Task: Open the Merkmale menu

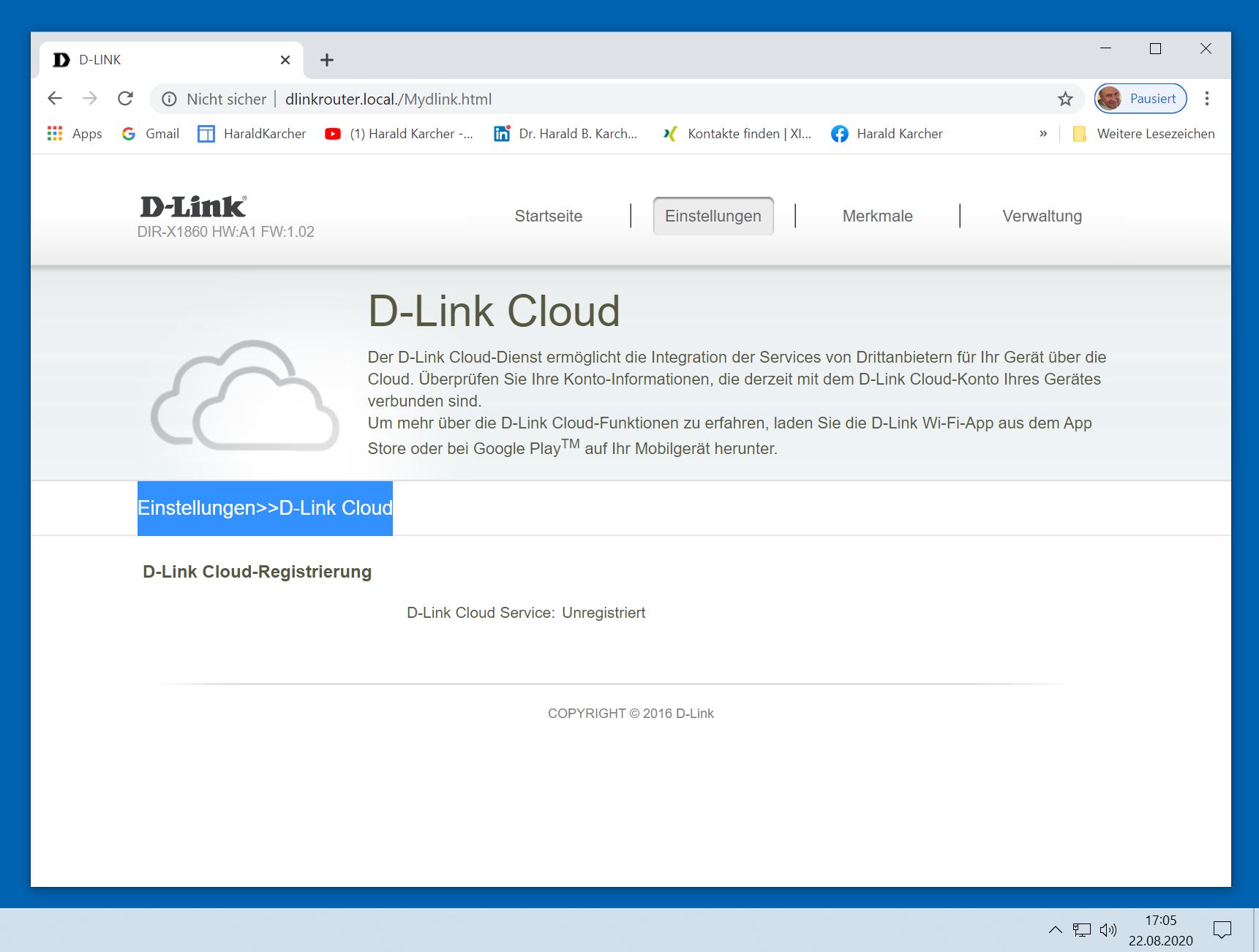Action: coord(877,216)
